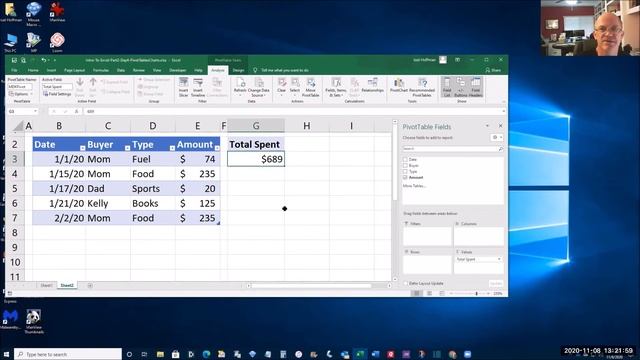Screen dimensions: 640x360
Task: Uncheck the Amount field checkbox
Action: click(x=405, y=178)
